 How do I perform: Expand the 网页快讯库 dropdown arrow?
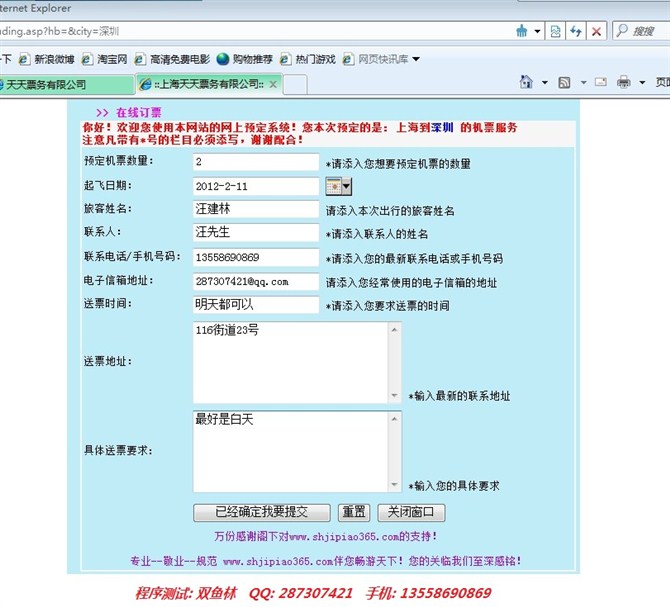coord(416,59)
